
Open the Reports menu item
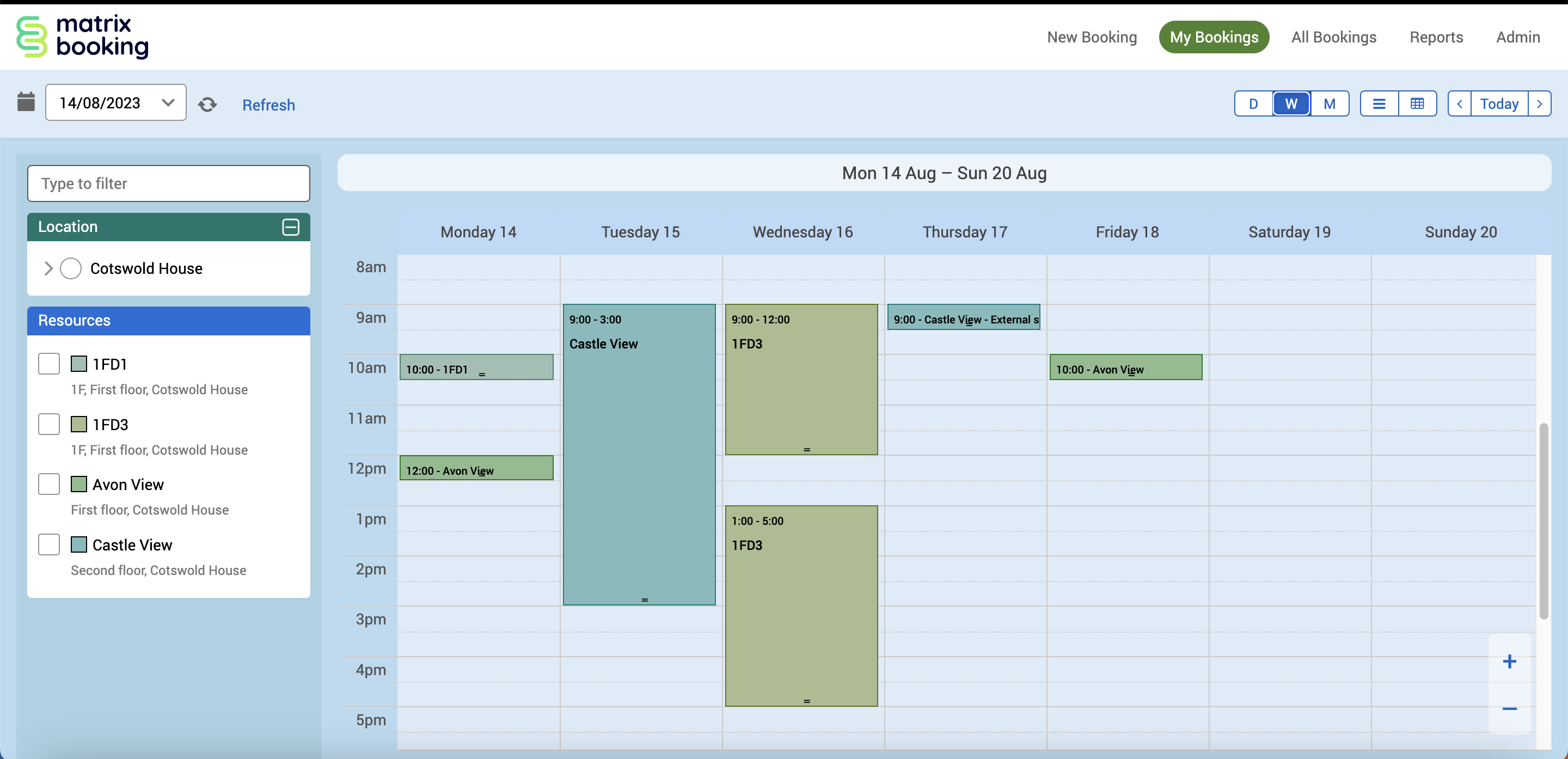1436,37
